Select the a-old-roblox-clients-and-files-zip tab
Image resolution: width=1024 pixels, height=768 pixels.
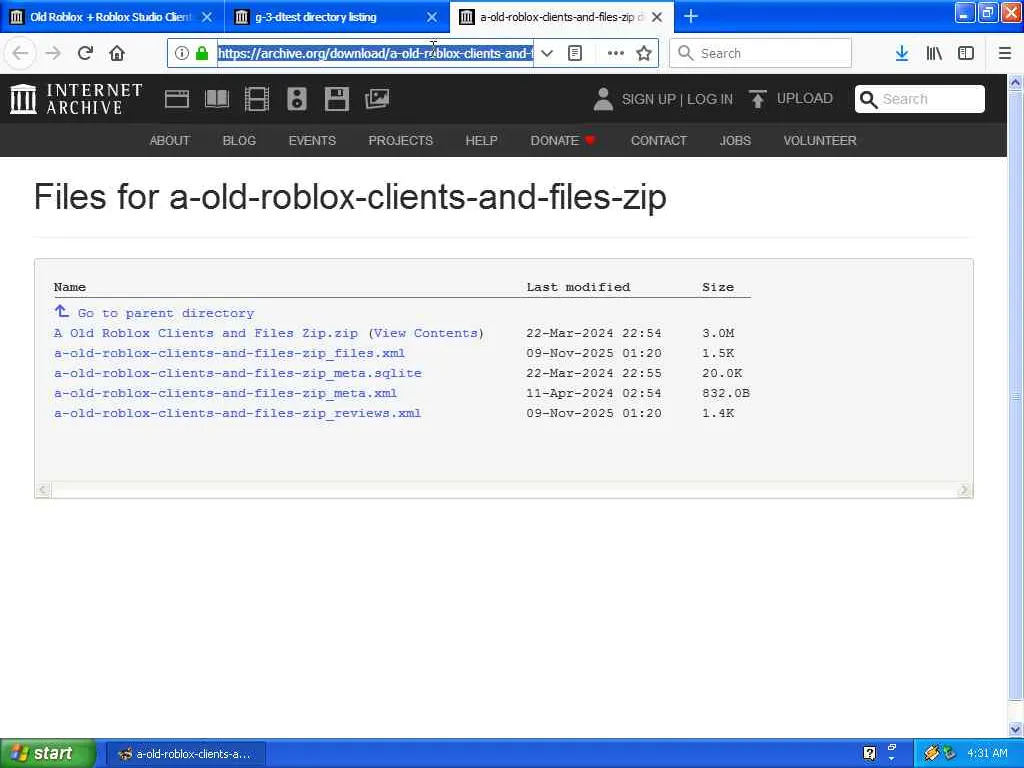click(562, 17)
